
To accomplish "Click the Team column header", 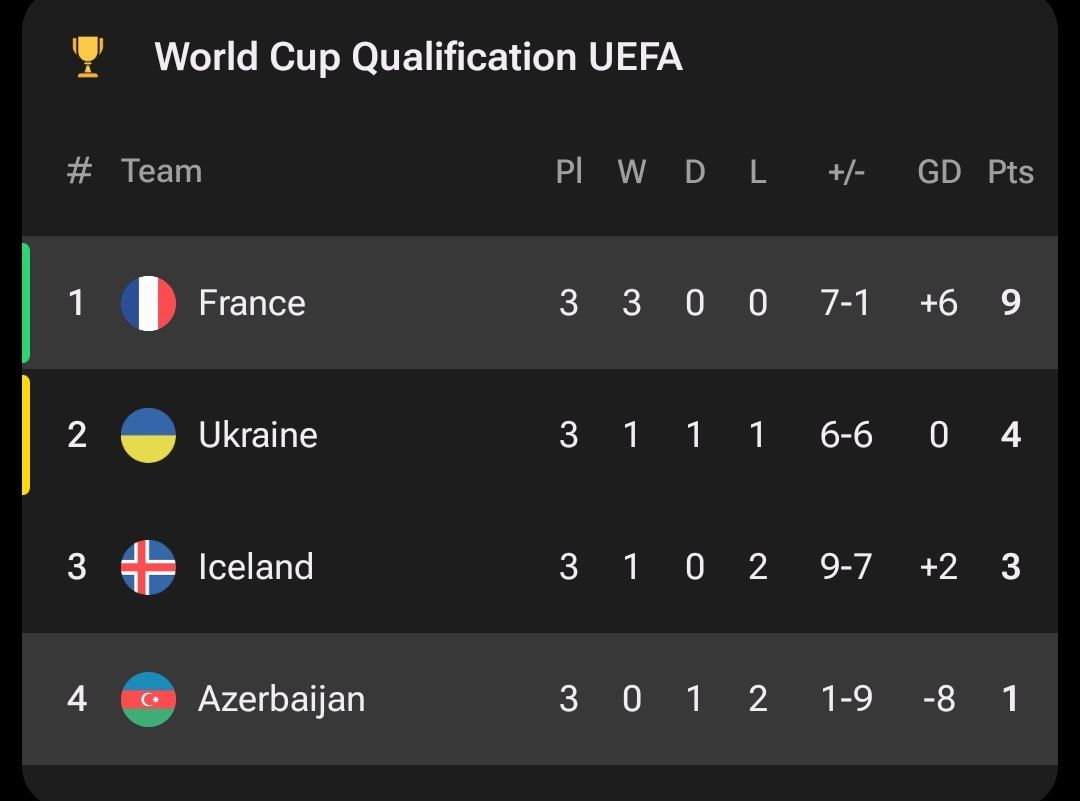I will click(162, 172).
